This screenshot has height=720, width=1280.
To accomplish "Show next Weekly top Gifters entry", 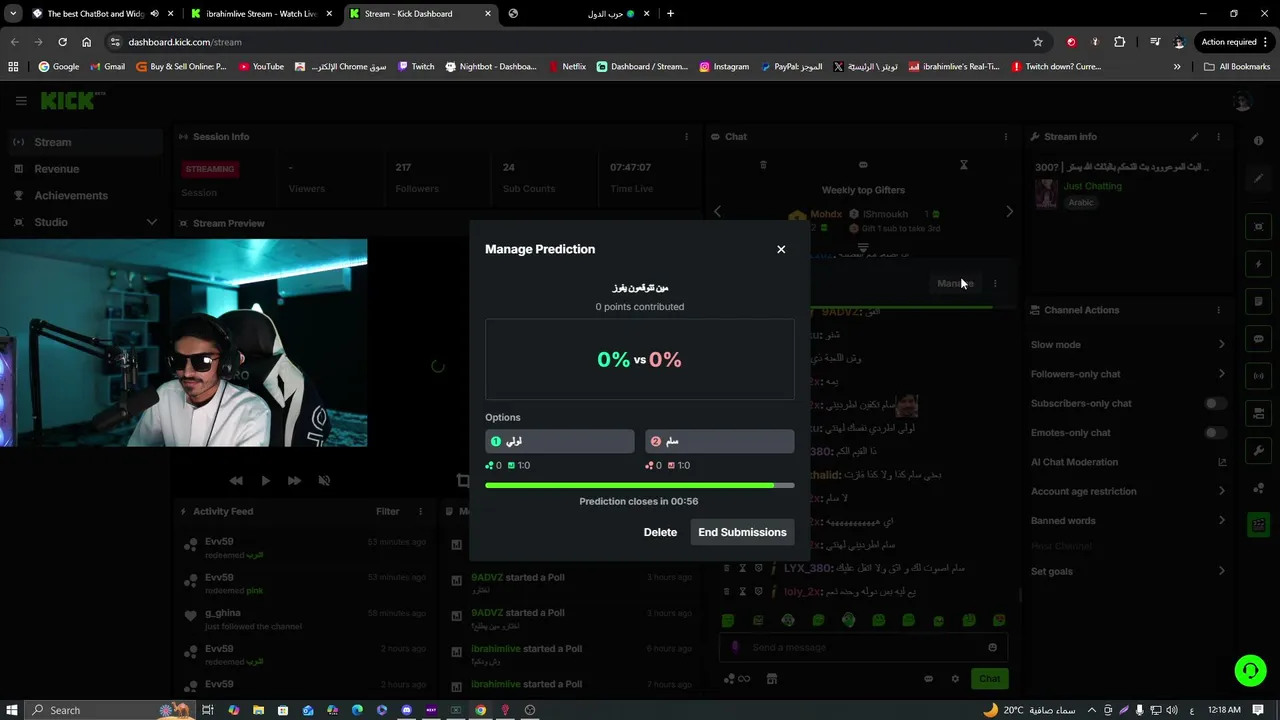I will point(1009,211).
